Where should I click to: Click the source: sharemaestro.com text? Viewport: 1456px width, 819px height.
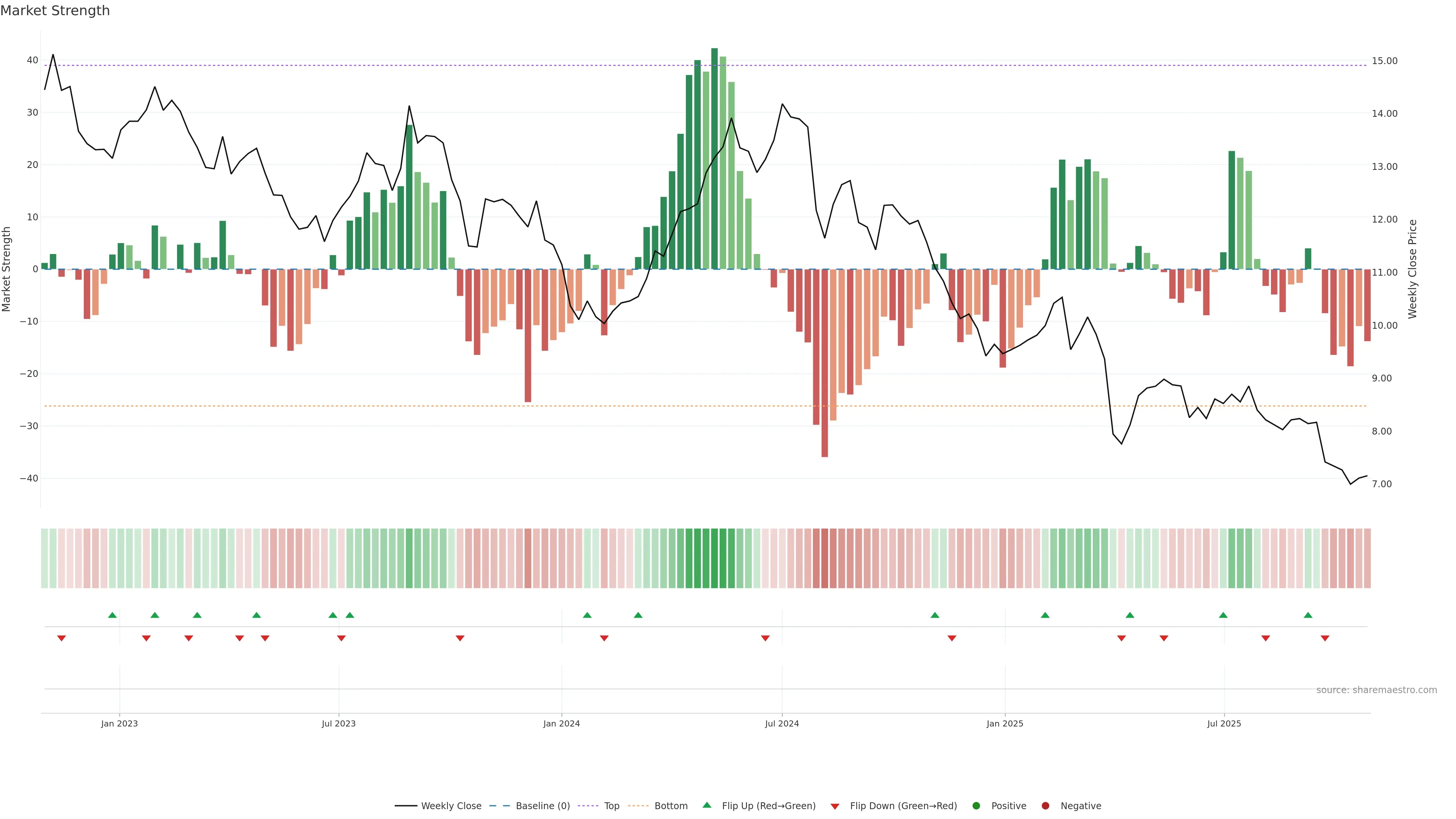click(x=1376, y=690)
